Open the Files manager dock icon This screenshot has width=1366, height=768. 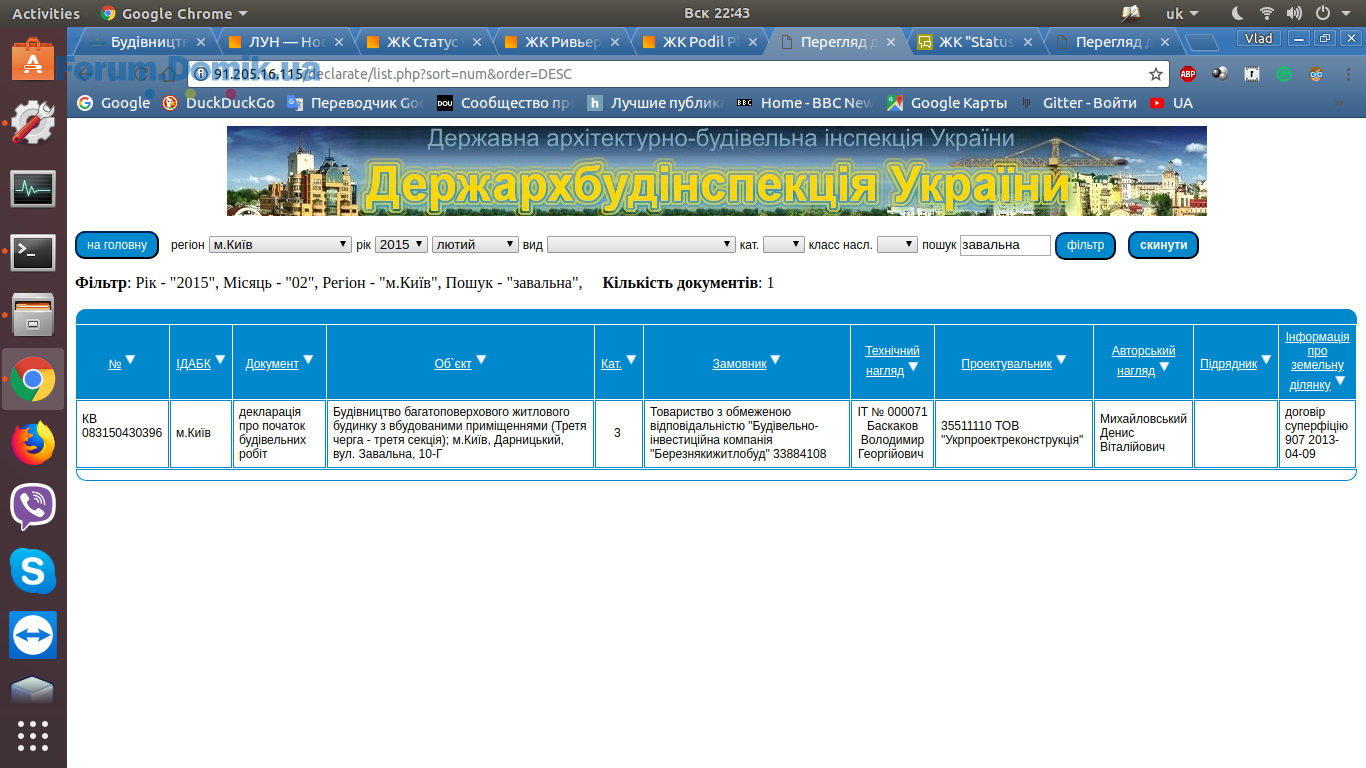point(33,316)
